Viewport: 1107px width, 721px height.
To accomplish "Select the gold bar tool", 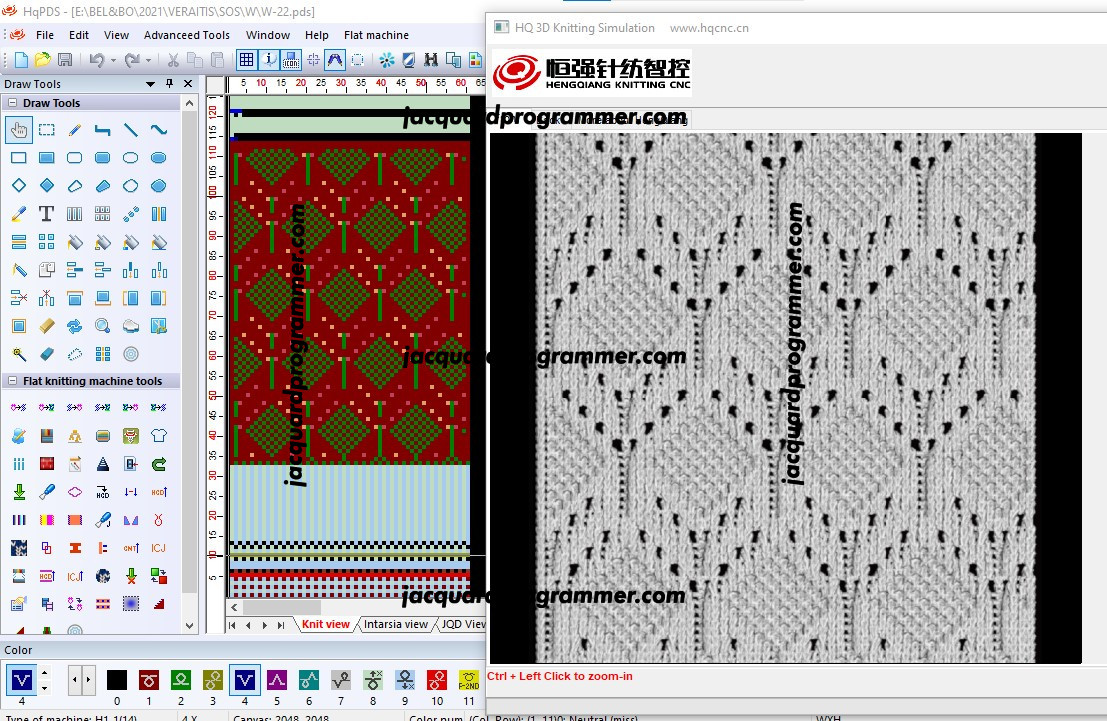I will (47, 326).
